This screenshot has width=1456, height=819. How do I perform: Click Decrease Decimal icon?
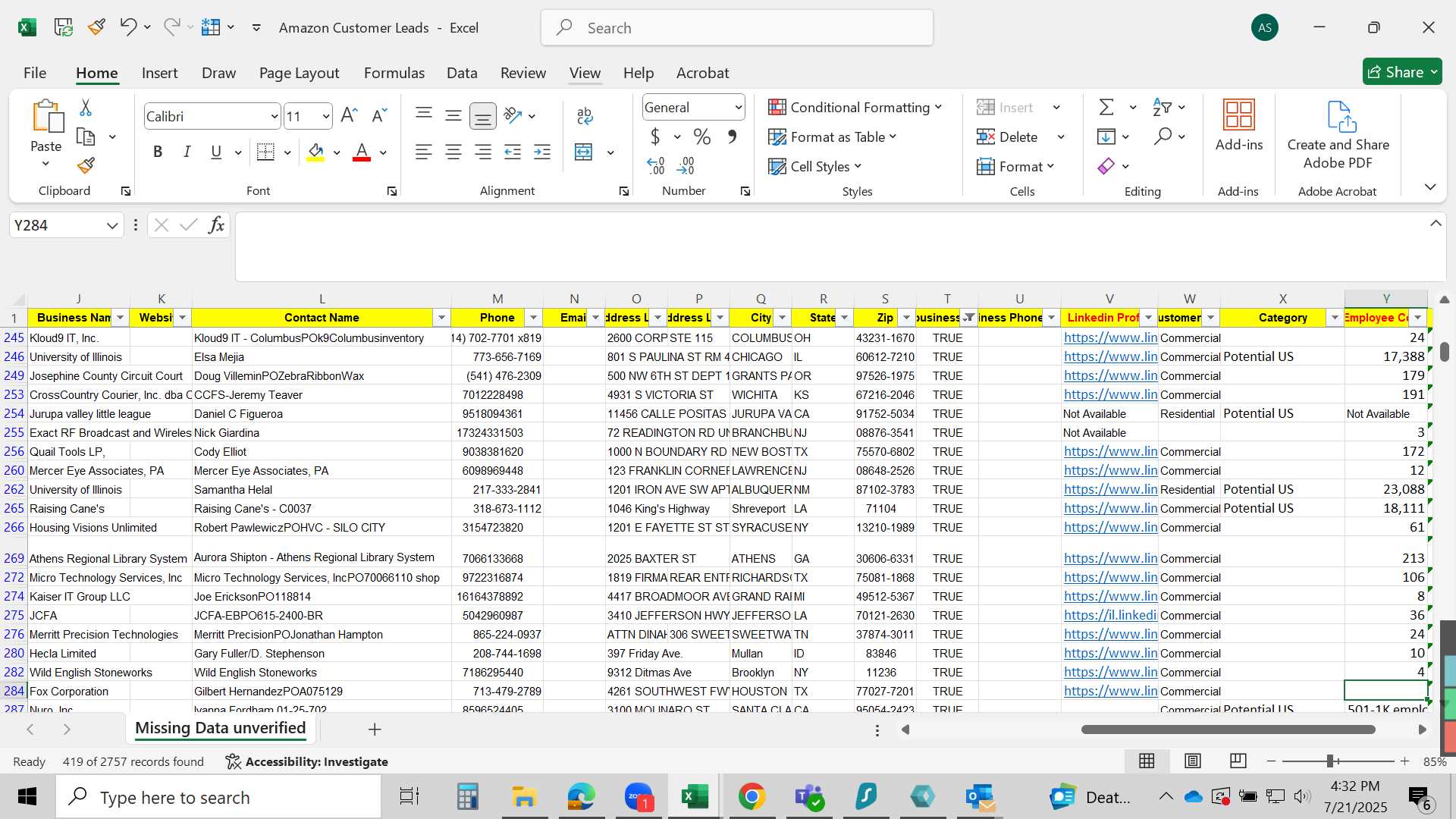point(686,165)
